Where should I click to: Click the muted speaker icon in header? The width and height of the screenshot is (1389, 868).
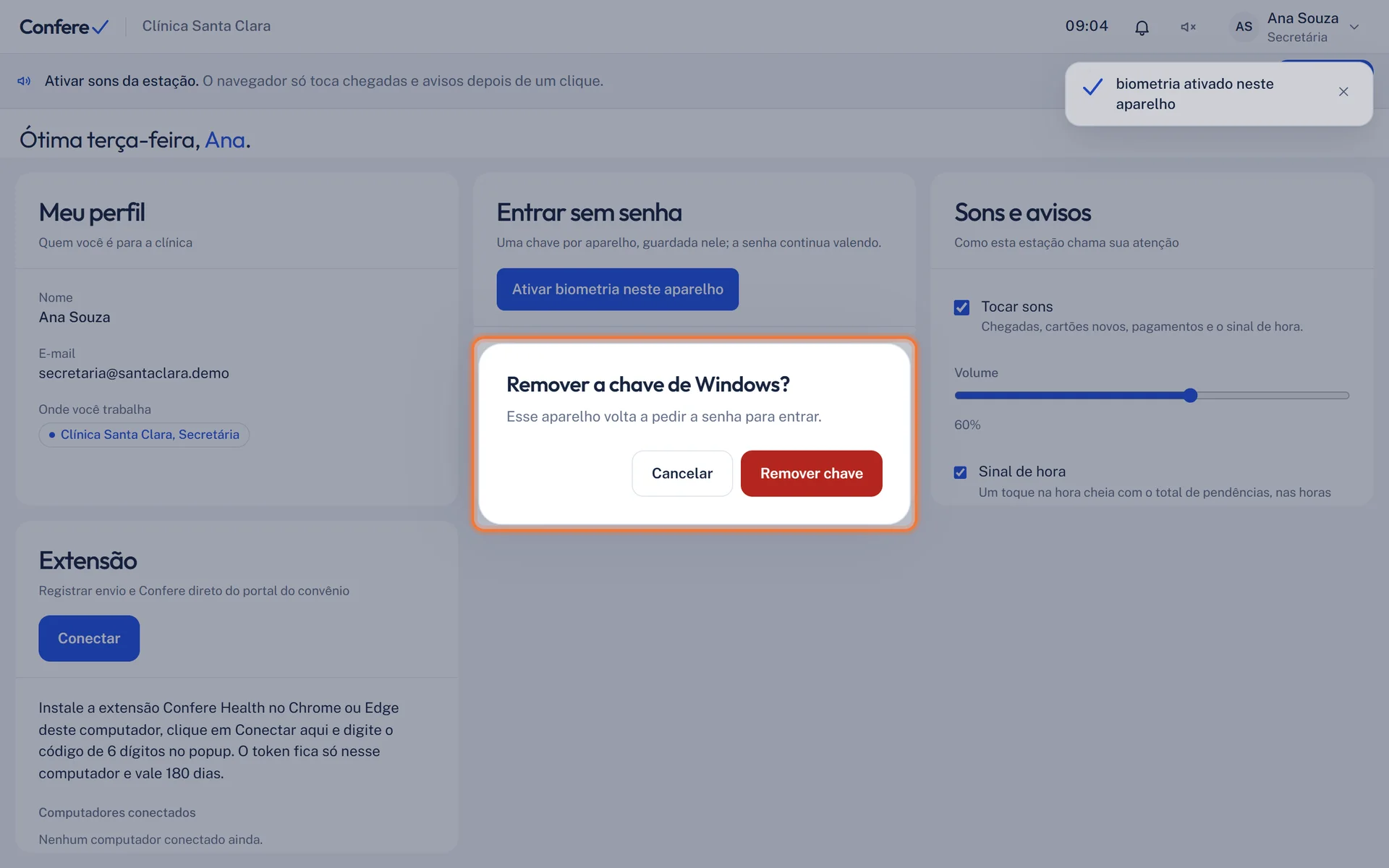tap(1188, 27)
